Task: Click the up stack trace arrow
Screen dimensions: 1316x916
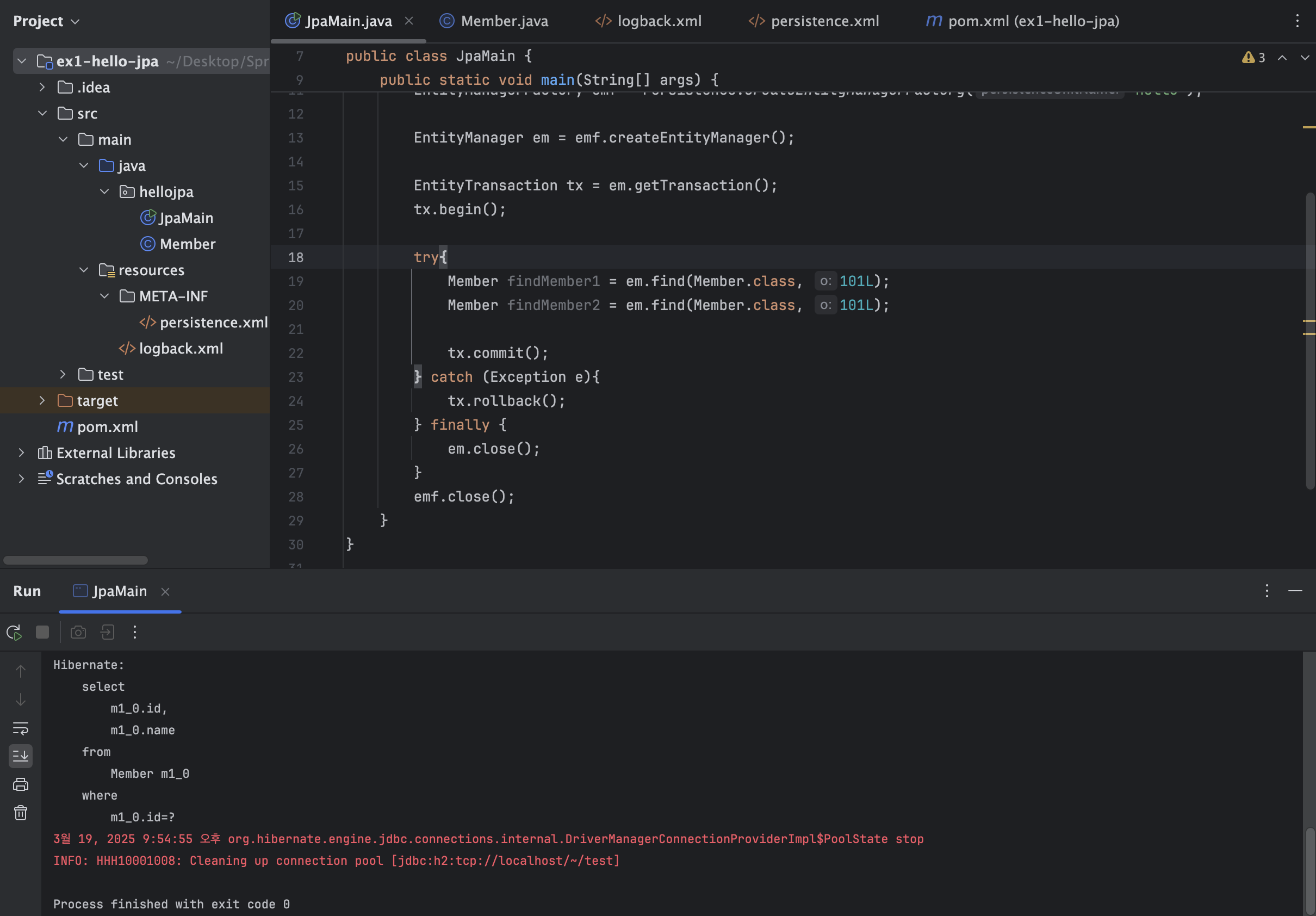Action: click(x=21, y=671)
